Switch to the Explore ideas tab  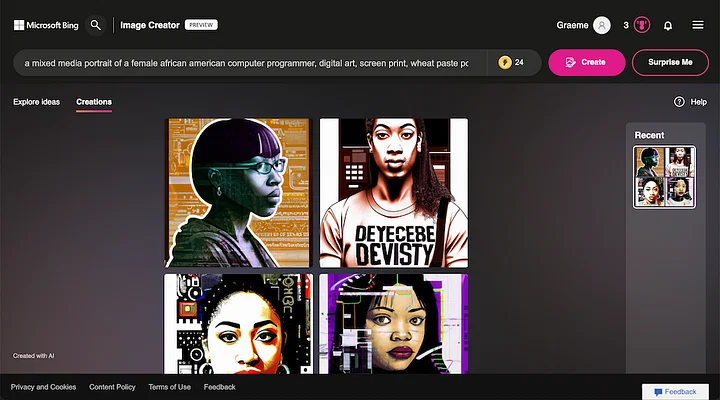coord(36,102)
